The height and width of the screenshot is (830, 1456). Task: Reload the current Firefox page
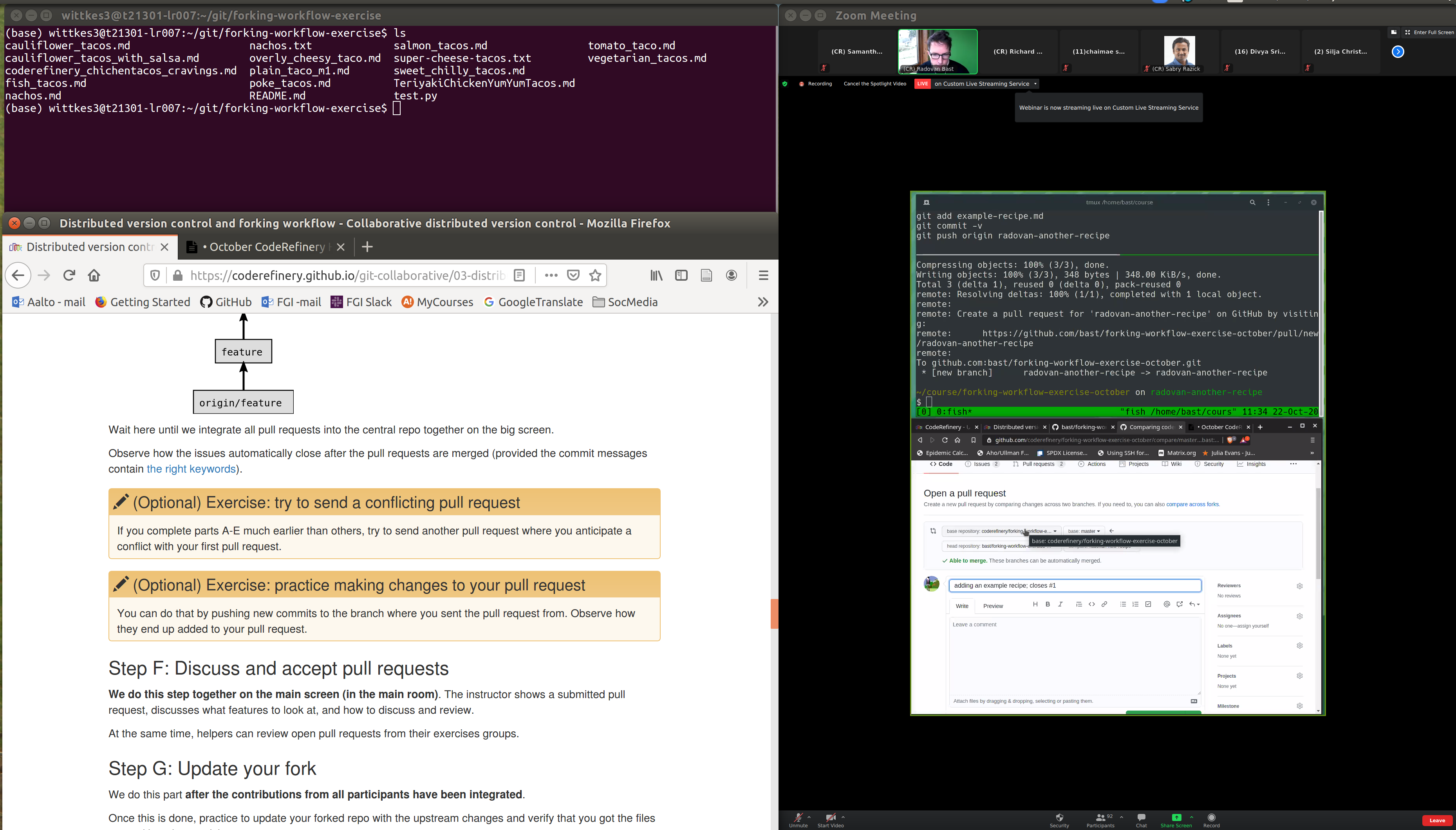pyautogui.click(x=69, y=275)
